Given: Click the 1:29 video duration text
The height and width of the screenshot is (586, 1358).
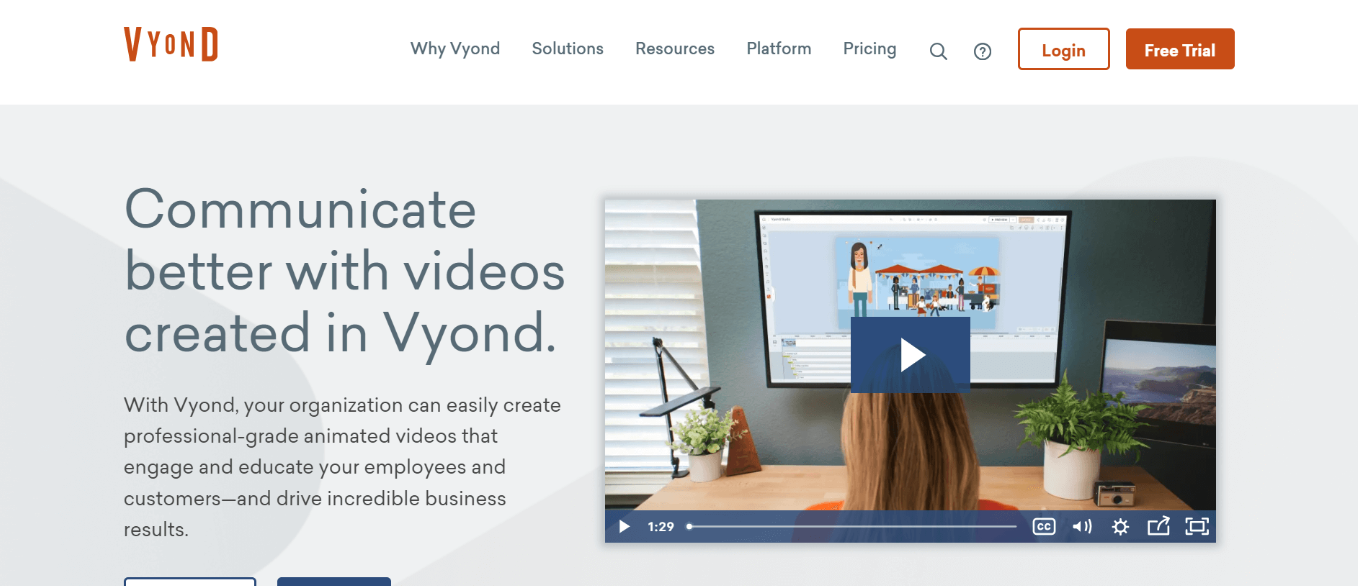Looking at the screenshot, I should [661, 526].
